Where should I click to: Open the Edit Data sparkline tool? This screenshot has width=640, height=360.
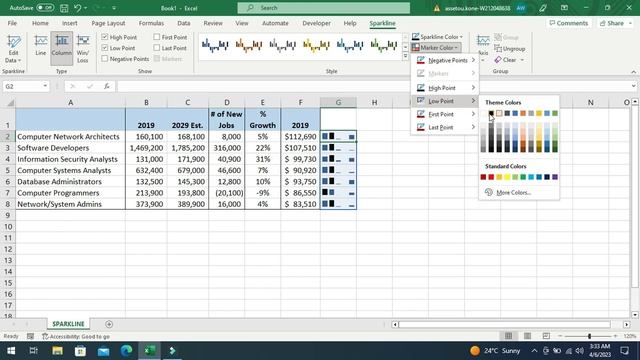[x=13, y=49]
